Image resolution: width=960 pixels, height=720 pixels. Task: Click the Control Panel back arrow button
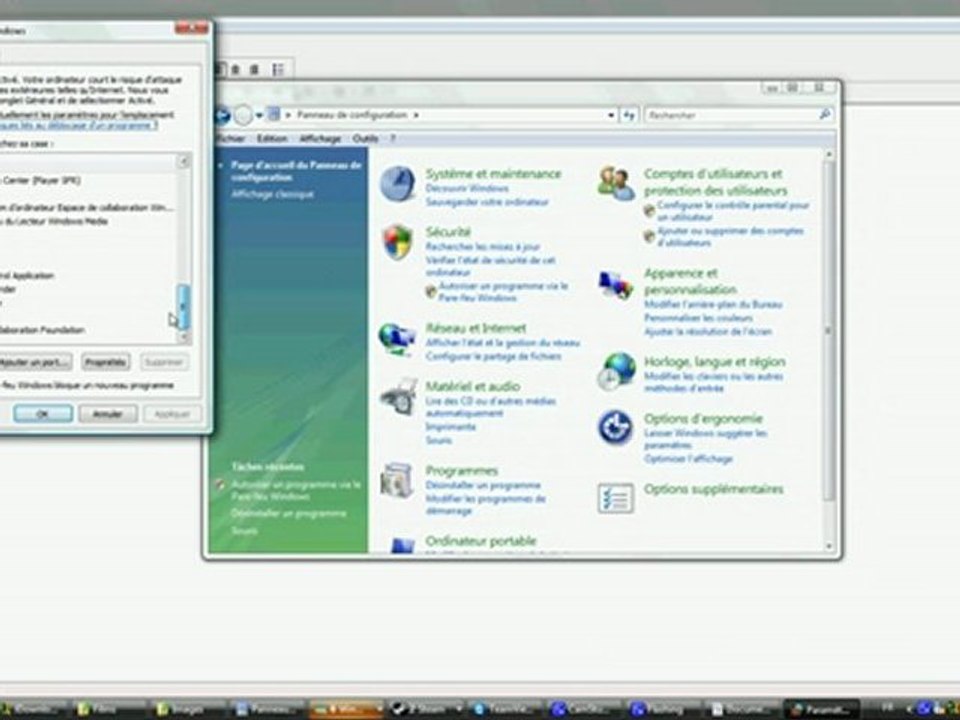pos(222,115)
